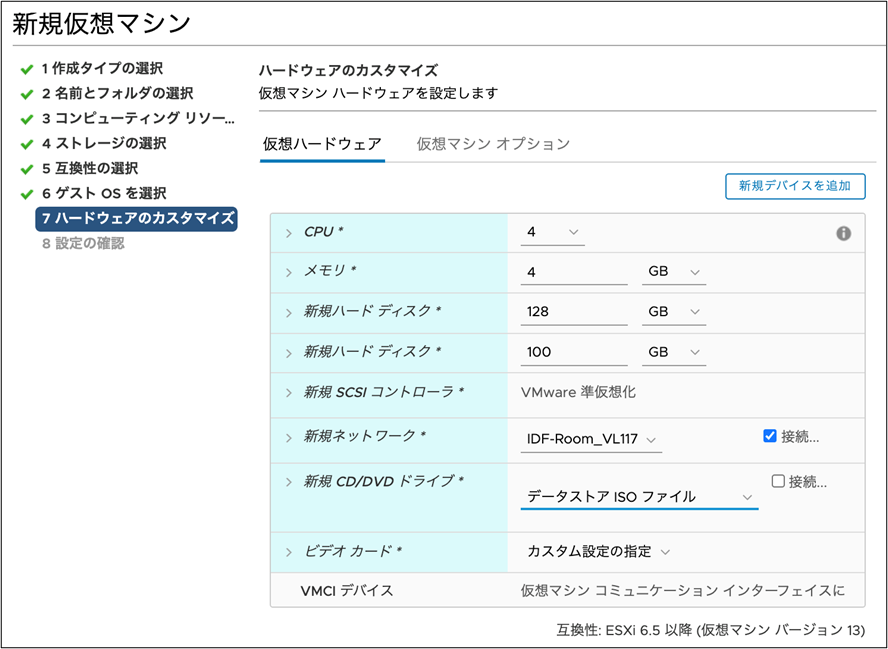Screen dimensions: 888x649
Task: Click the VMCI デバイス label
Action: (347, 591)
